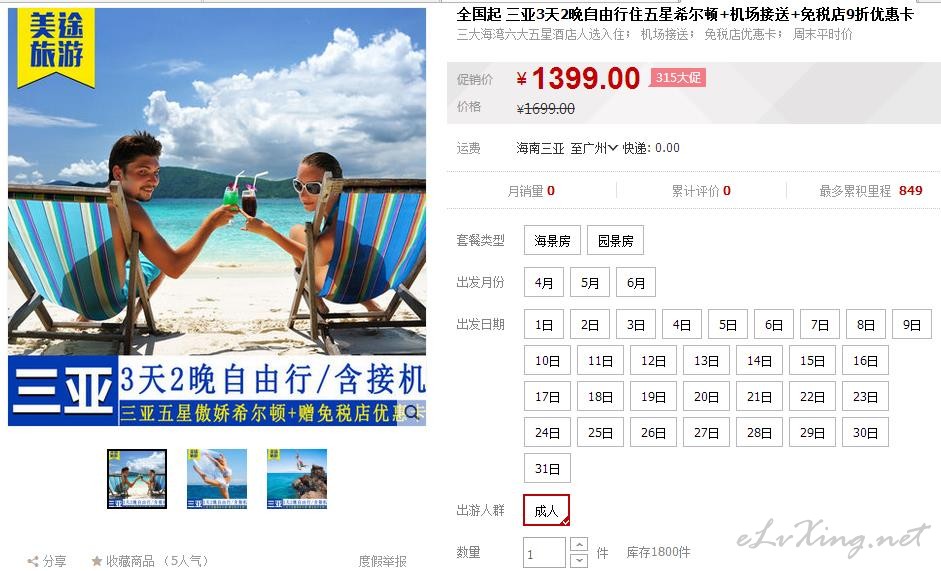Show the second thumbnail of dancing woman
This screenshot has width=941, height=571.
coord(217,479)
